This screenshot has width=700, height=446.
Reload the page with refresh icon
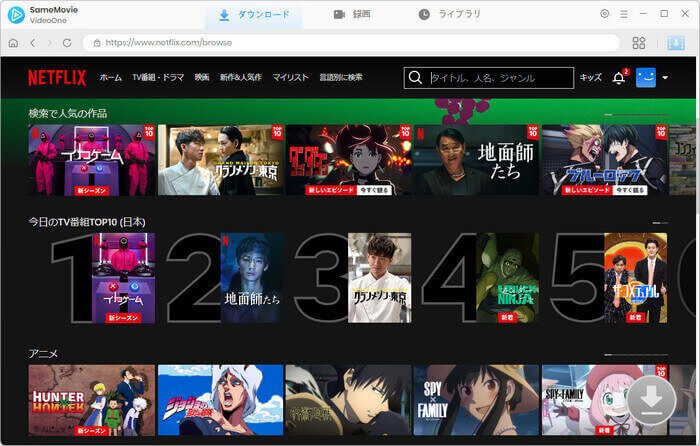click(x=67, y=43)
